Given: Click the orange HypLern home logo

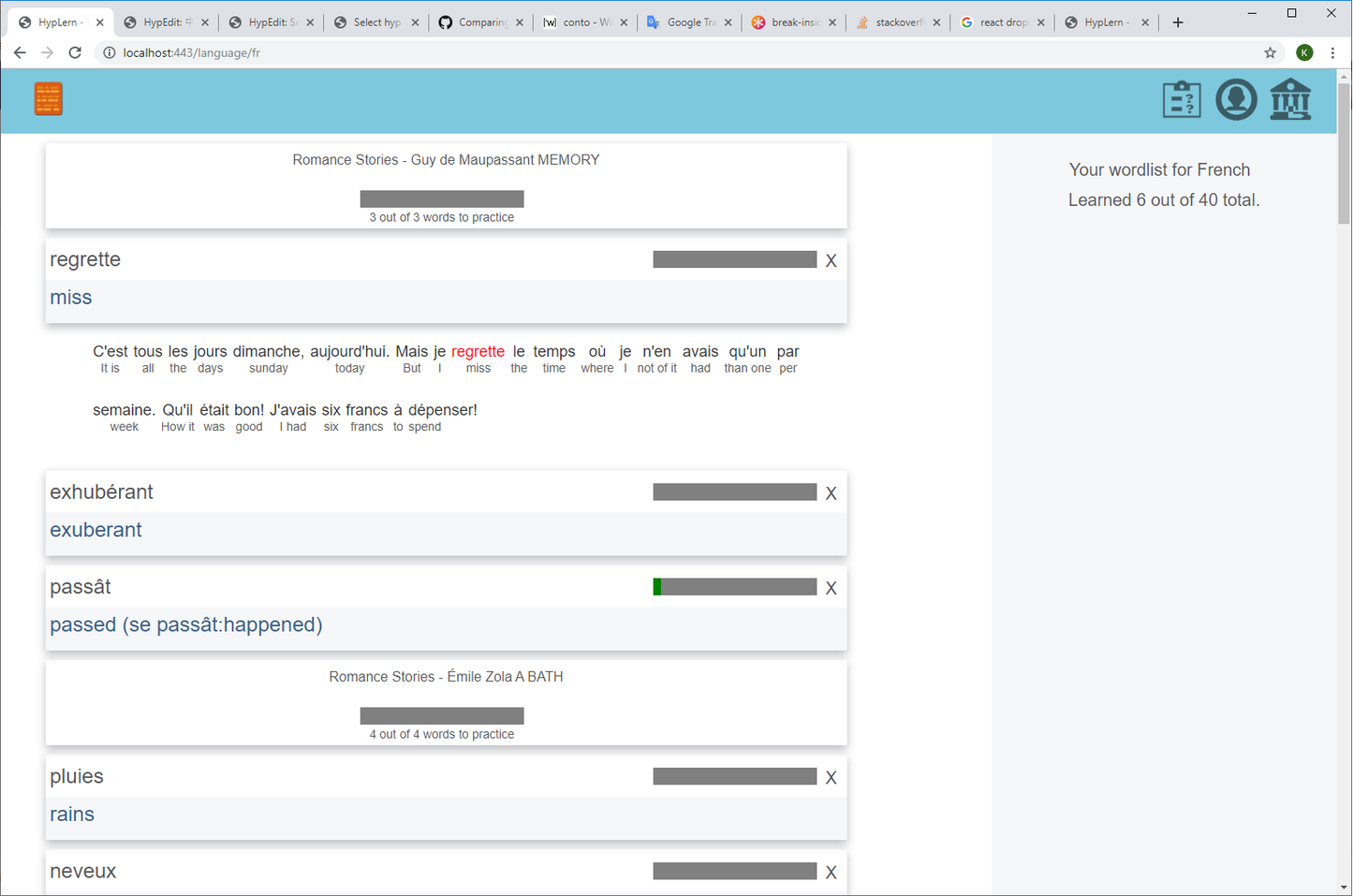Looking at the screenshot, I should pyautogui.click(x=49, y=98).
